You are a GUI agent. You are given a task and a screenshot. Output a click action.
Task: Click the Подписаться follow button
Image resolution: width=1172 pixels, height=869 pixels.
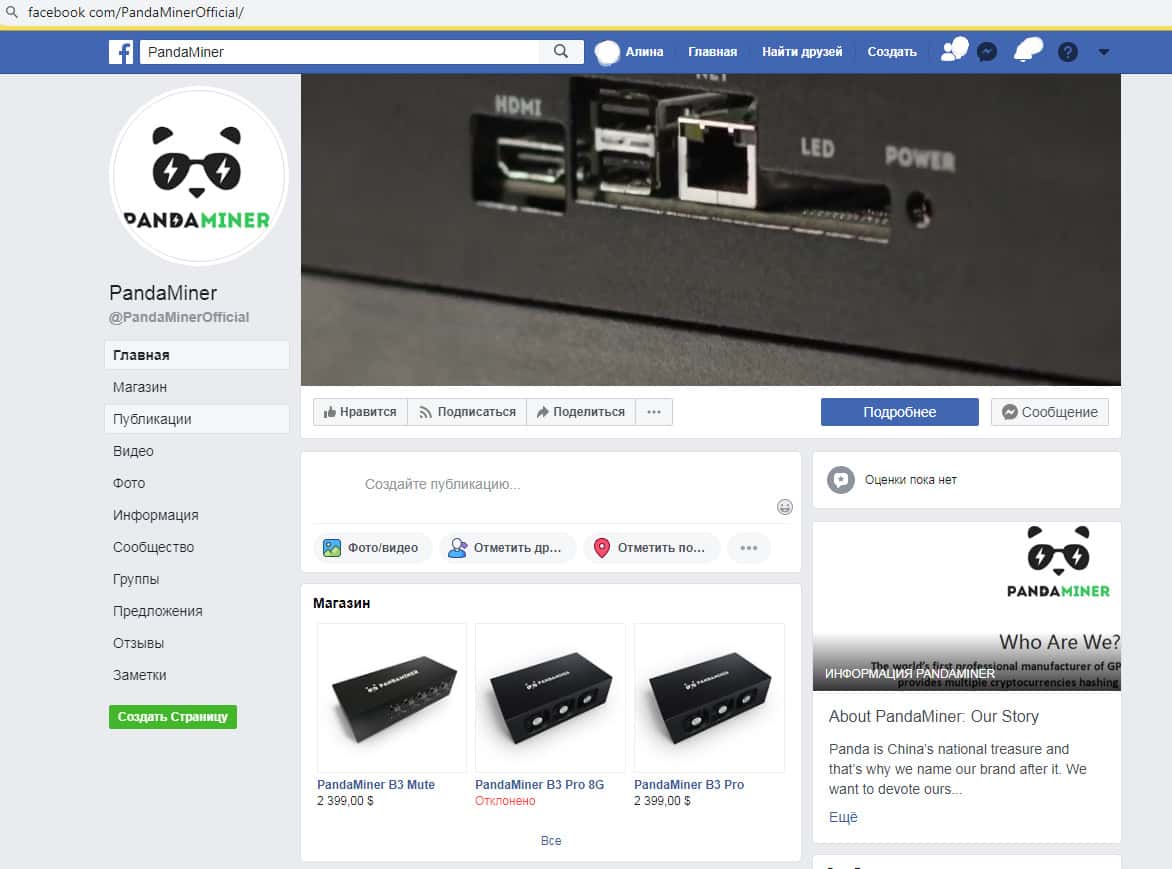[467, 412]
